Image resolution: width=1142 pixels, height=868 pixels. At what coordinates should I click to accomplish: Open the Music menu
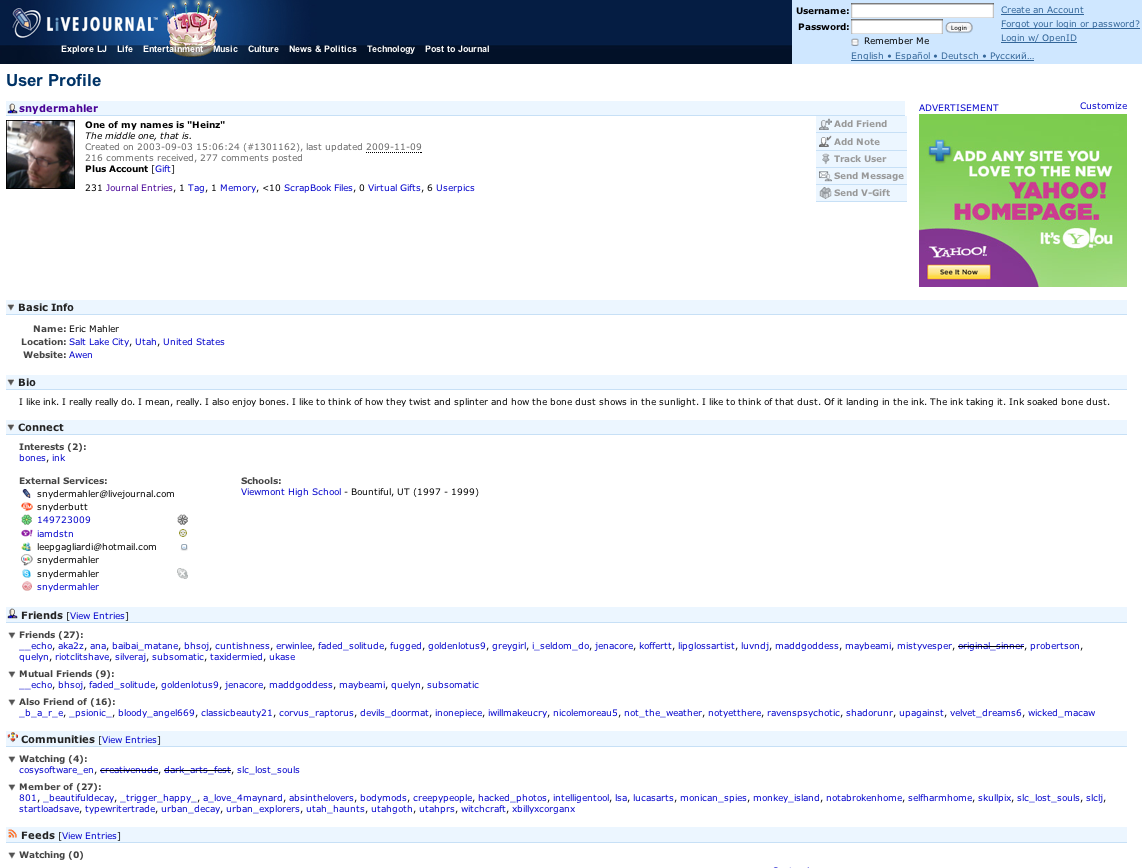(x=225, y=49)
